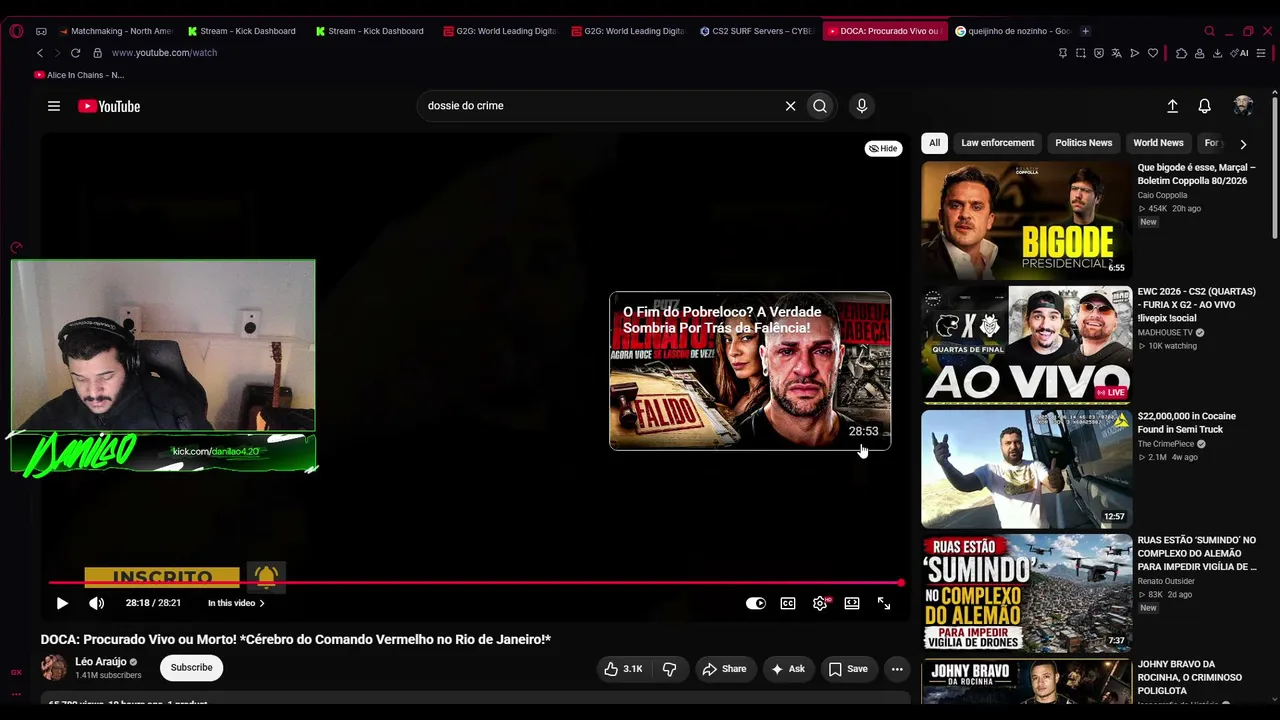This screenshot has height=720, width=1280.
Task: Open the Ask AI button
Action: [788, 669]
